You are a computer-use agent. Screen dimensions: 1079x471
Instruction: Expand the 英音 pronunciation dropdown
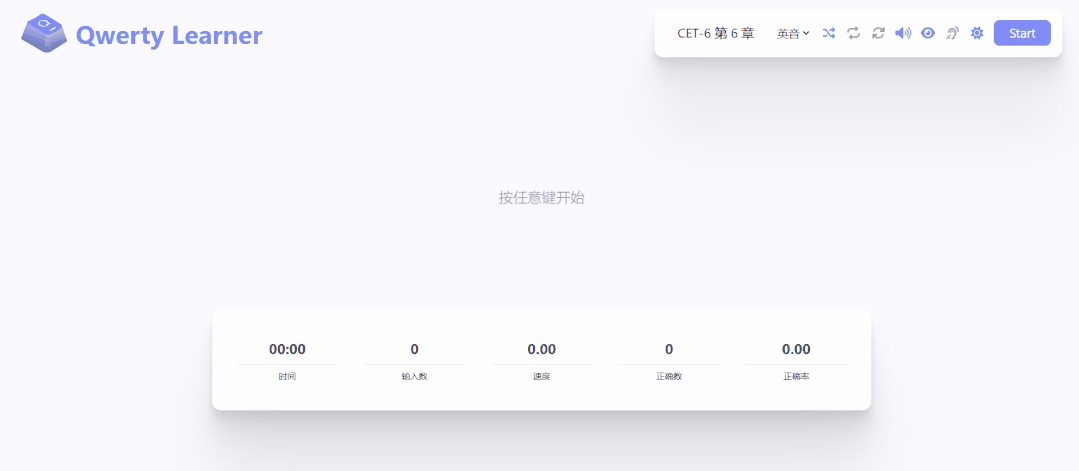coord(793,33)
